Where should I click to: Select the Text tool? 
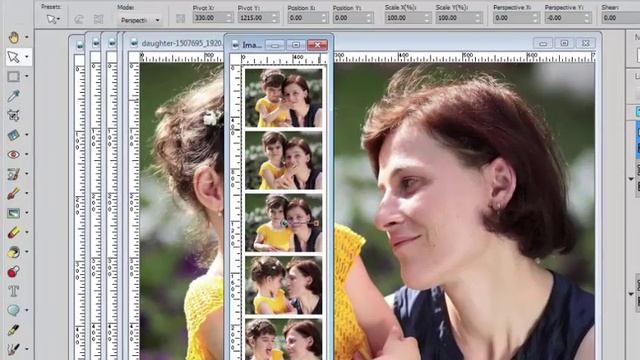13,291
